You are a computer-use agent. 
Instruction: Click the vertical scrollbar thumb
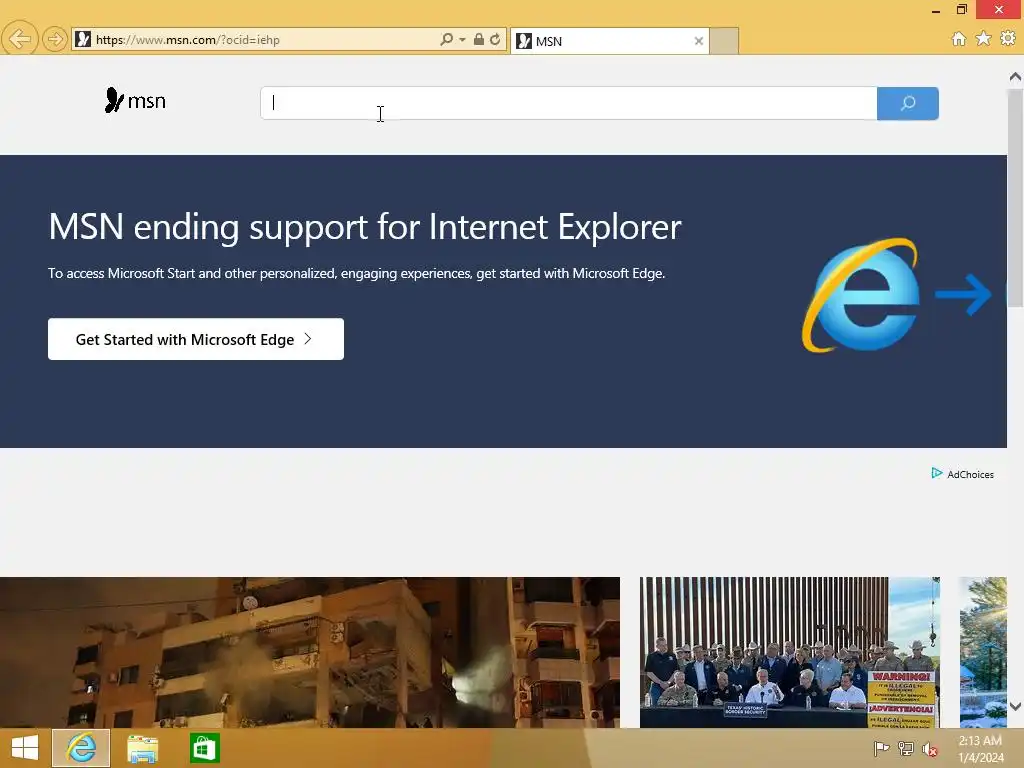1015,197
